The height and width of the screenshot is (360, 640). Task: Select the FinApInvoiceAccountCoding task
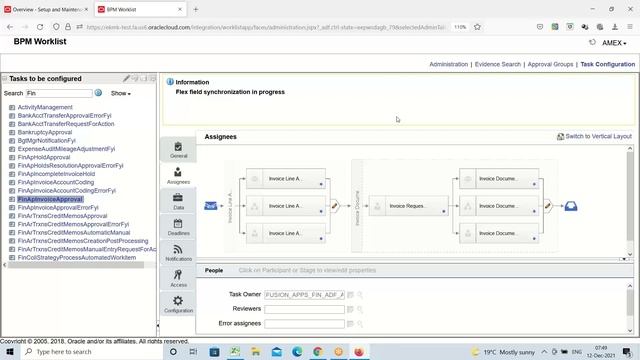point(56,182)
